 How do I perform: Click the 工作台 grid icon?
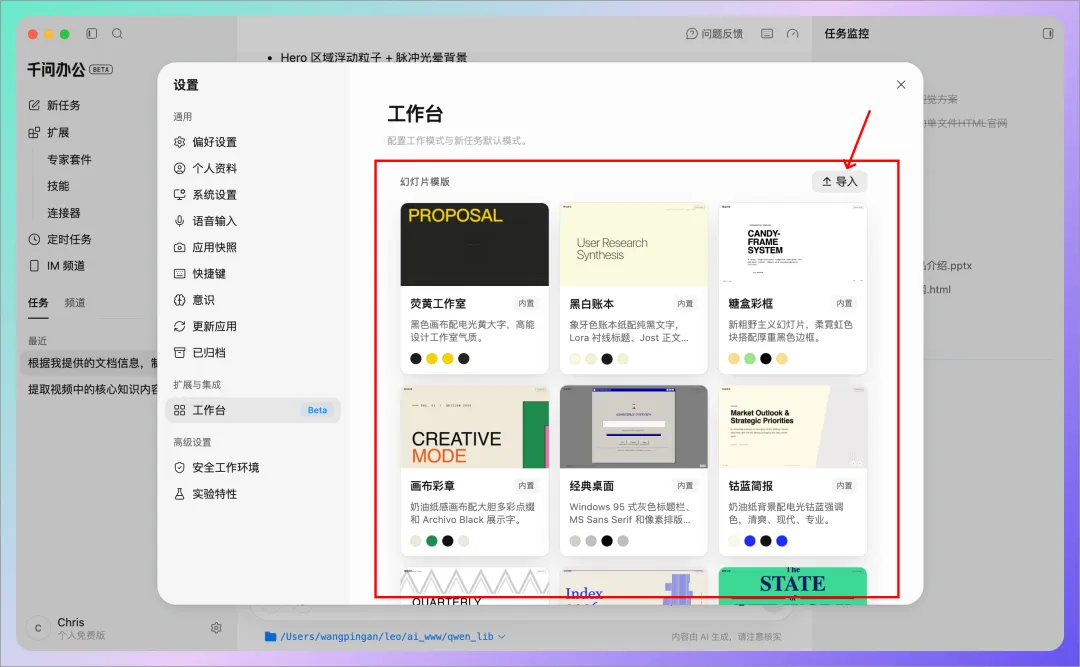[179, 410]
